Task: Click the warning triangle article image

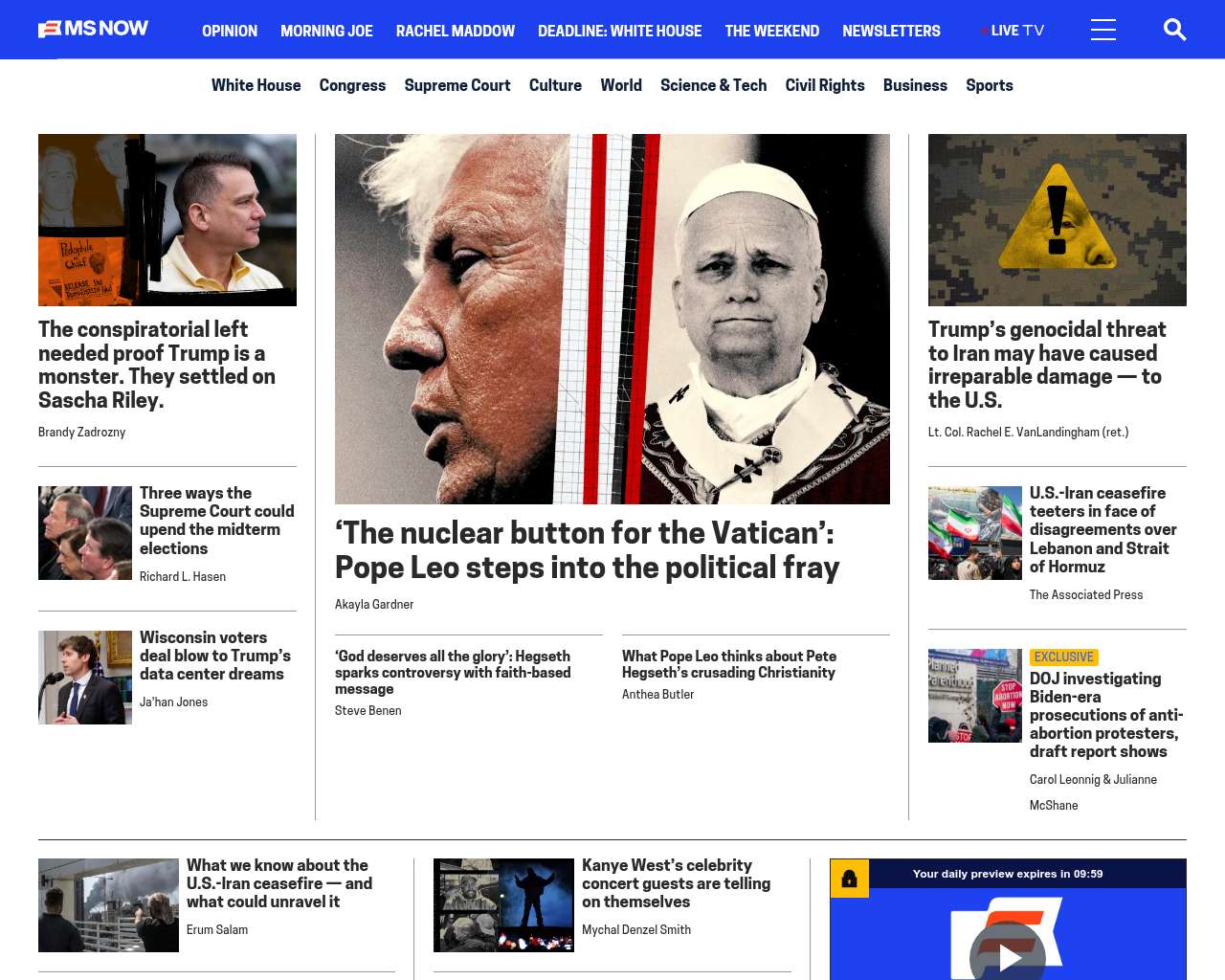Action: tap(1058, 220)
